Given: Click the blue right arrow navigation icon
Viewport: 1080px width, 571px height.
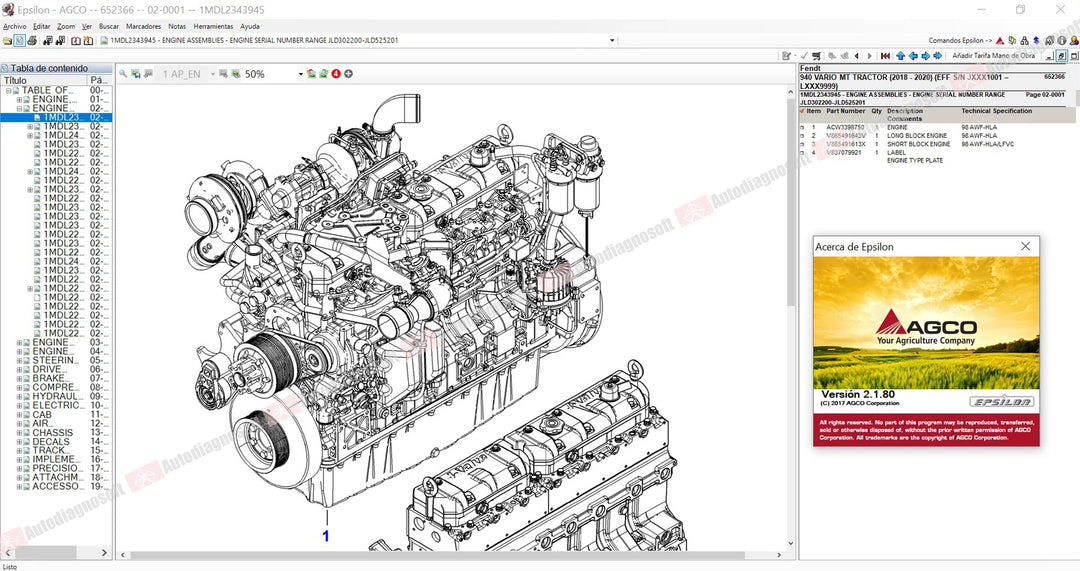Looking at the screenshot, I should pyautogui.click(x=926, y=56).
